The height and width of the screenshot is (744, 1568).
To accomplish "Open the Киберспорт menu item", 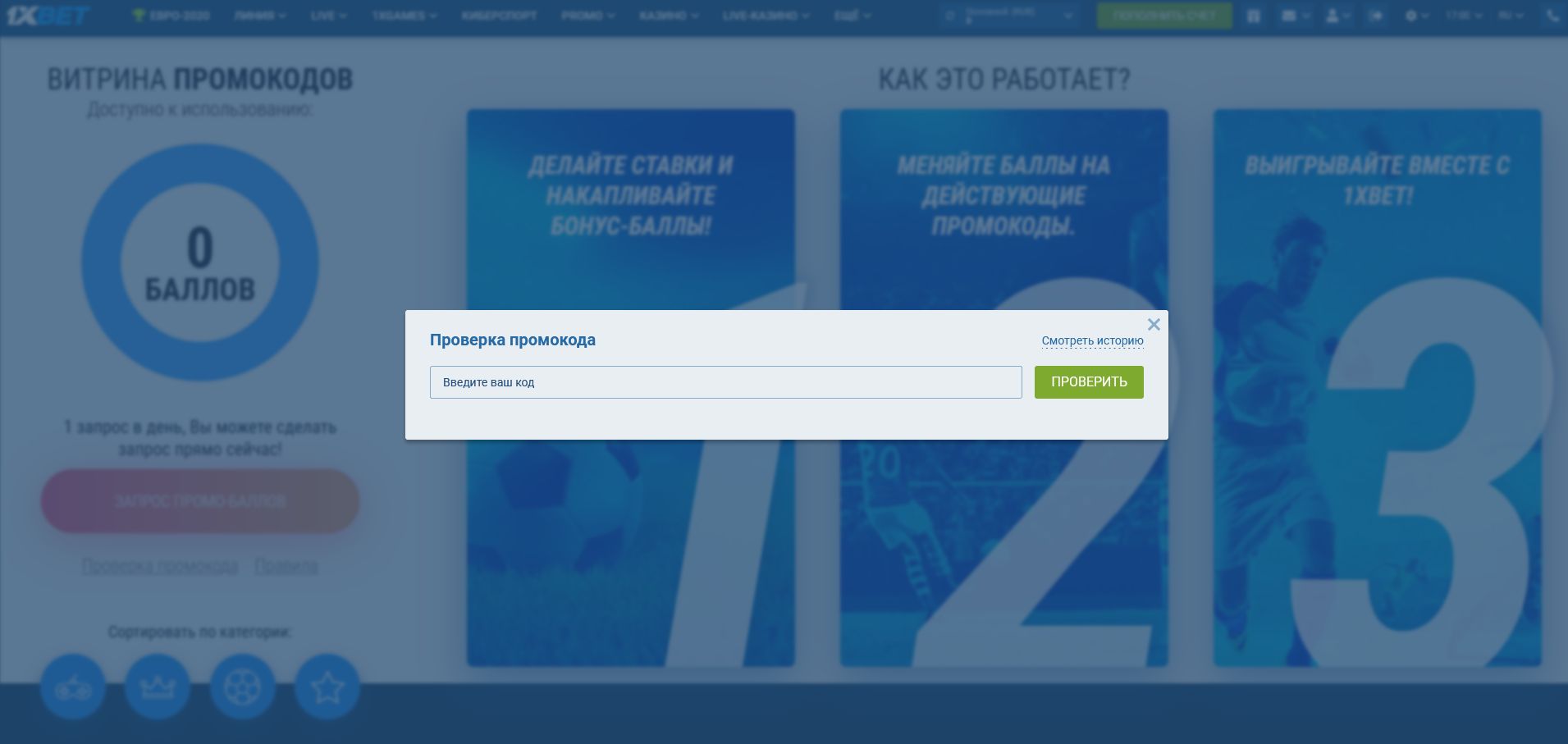I will coord(499,16).
